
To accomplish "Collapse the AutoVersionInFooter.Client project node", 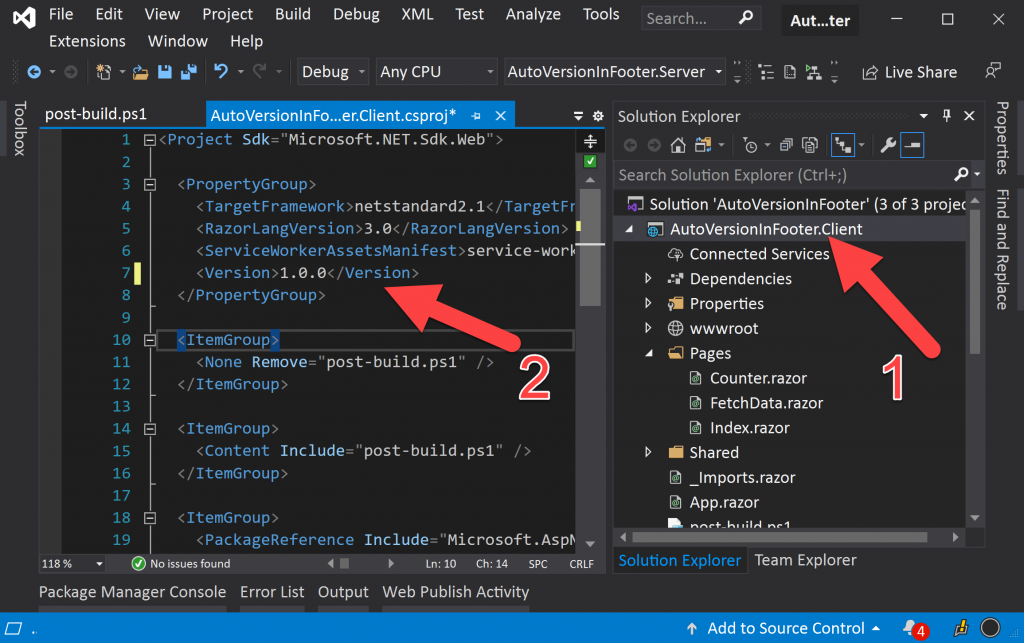I will click(x=629, y=229).
